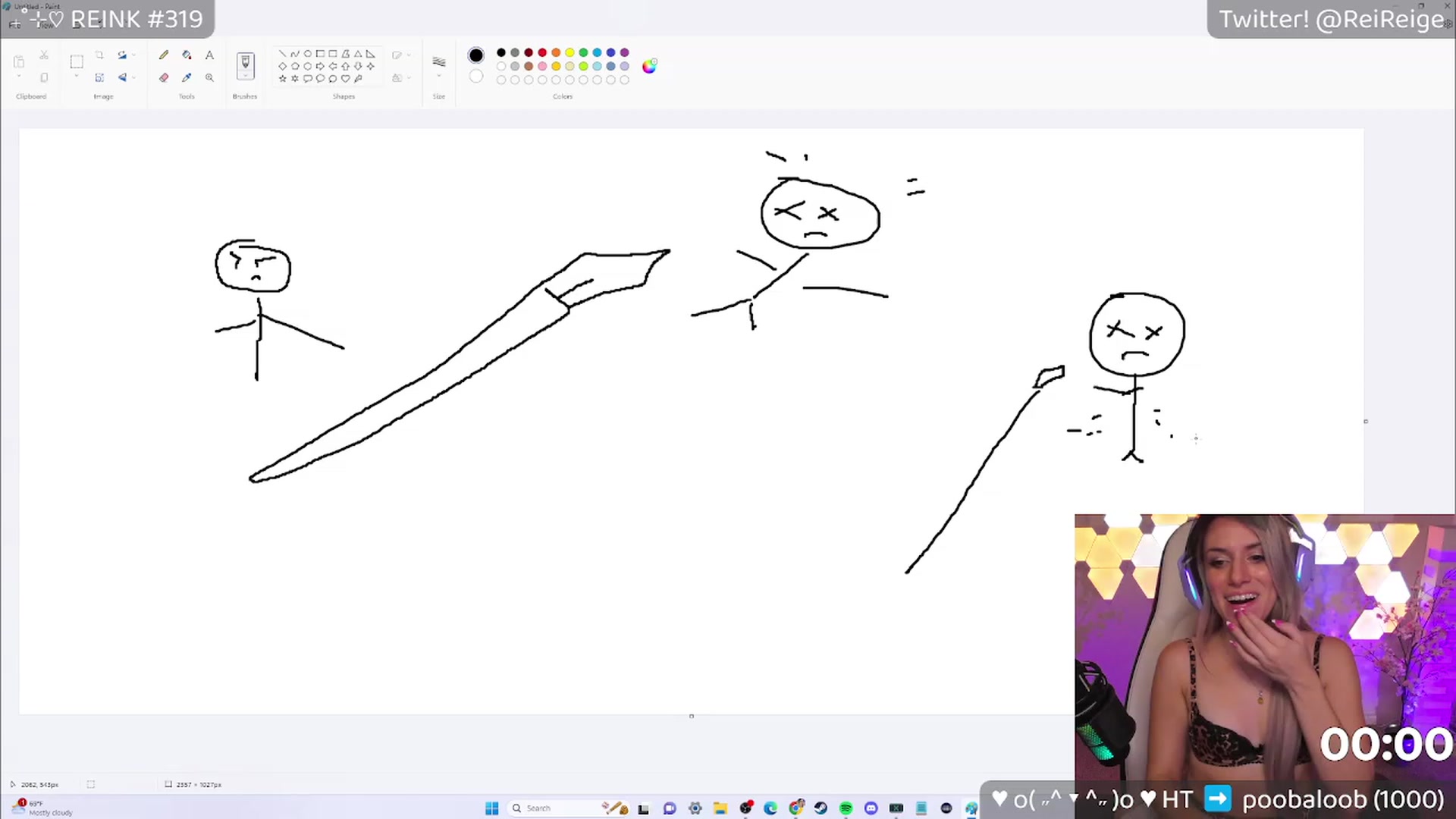The width and height of the screenshot is (1456, 819).
Task: Open File Explorer from the taskbar
Action: click(720, 808)
